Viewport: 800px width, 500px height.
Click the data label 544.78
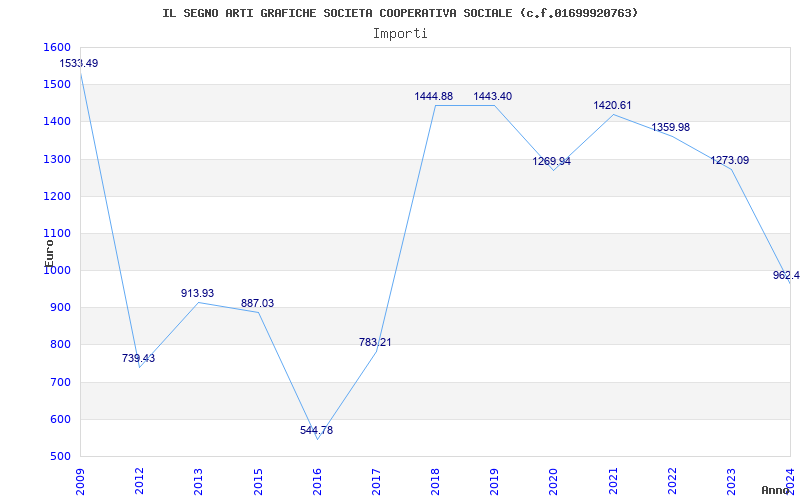pos(316,430)
